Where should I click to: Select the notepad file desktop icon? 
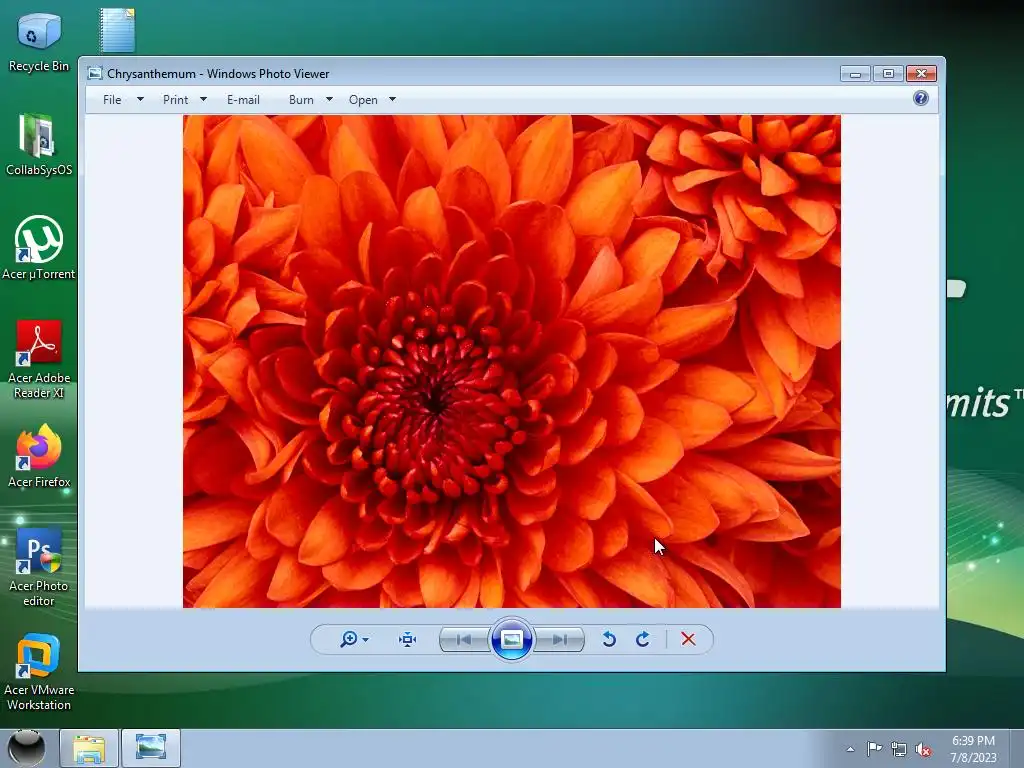coord(117,30)
